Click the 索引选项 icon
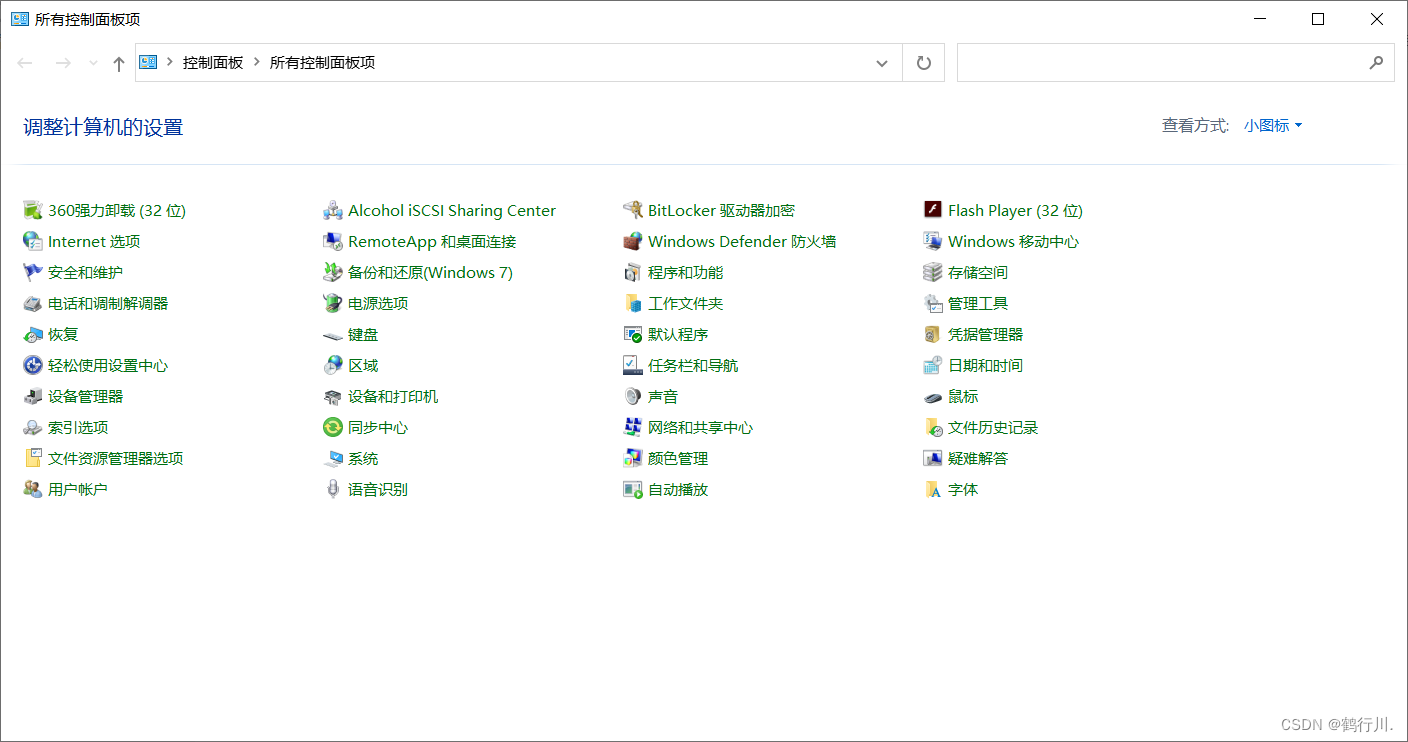 (x=32, y=427)
